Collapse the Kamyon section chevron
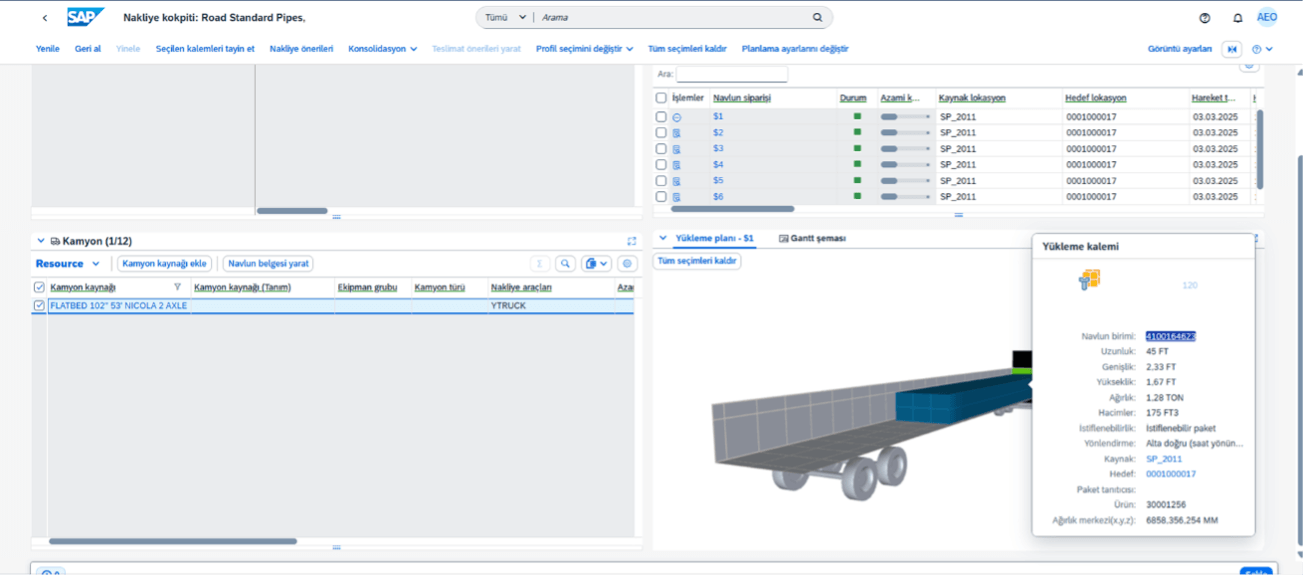 pyautogui.click(x=41, y=241)
